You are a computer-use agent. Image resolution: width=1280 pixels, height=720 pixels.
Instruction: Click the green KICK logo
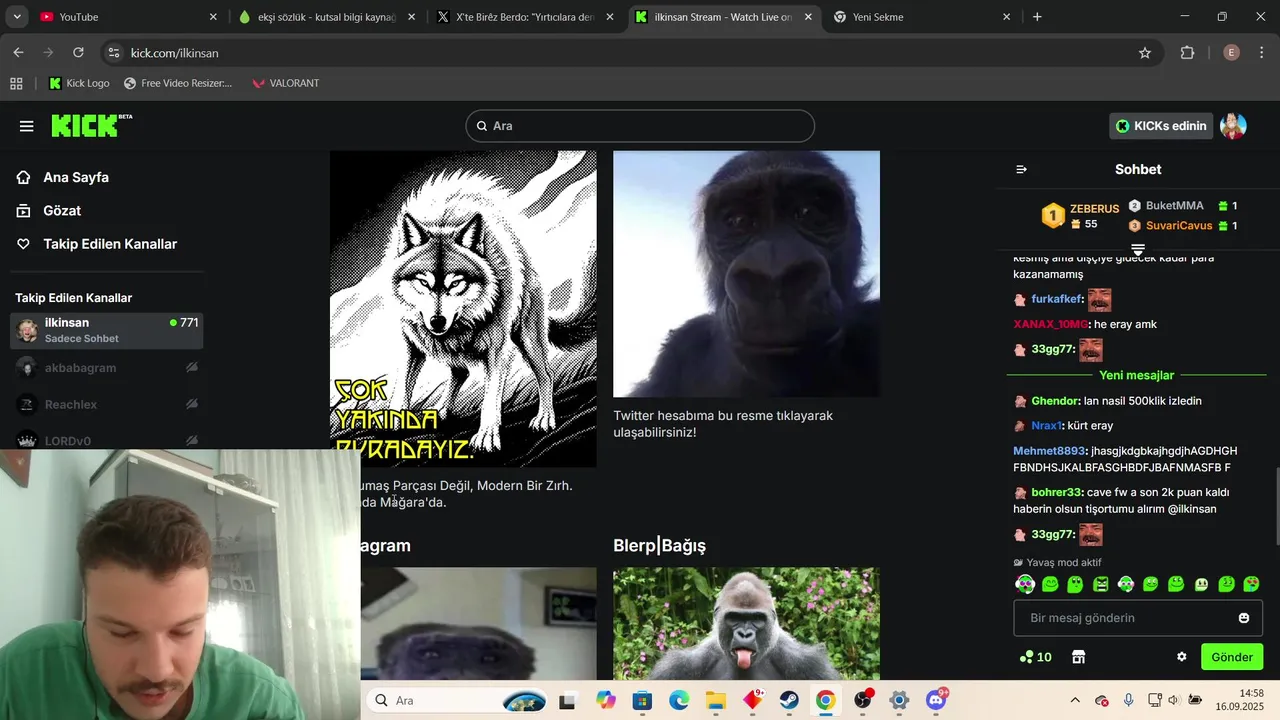(x=91, y=125)
